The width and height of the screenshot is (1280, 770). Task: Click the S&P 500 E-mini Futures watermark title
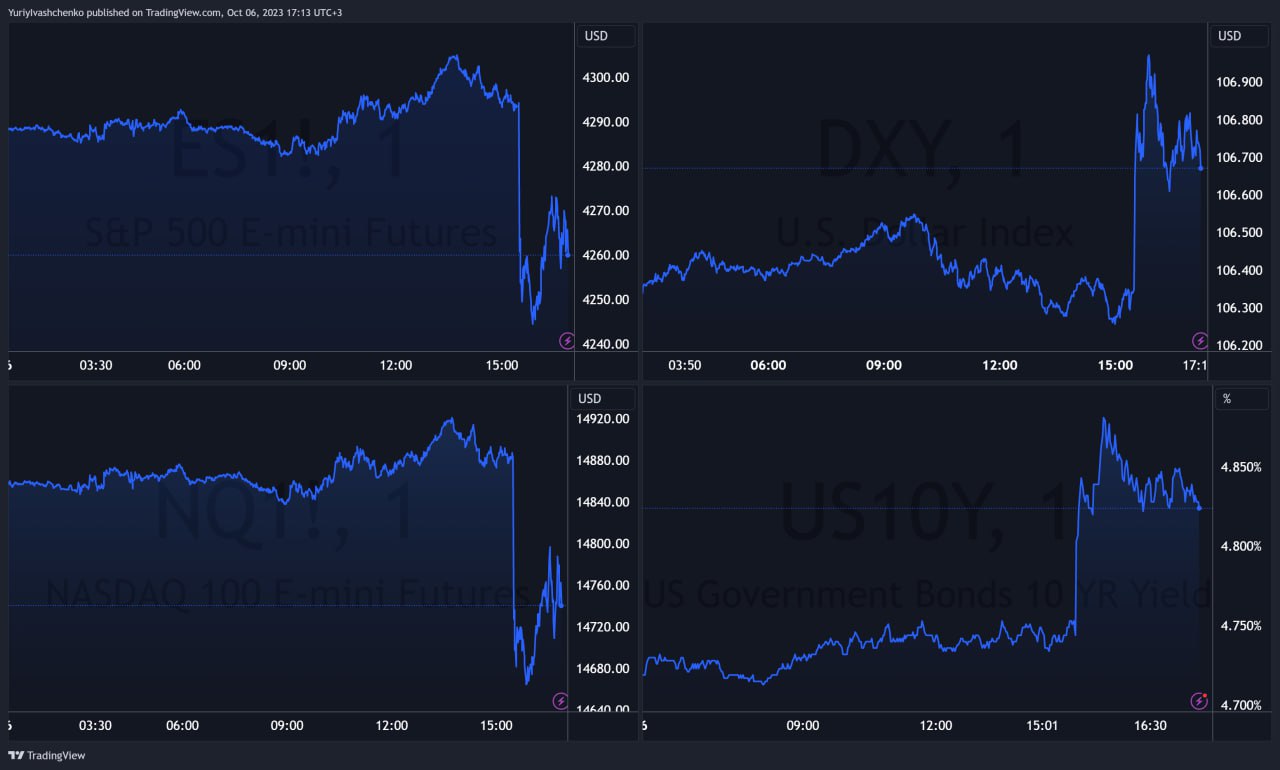[x=290, y=234]
